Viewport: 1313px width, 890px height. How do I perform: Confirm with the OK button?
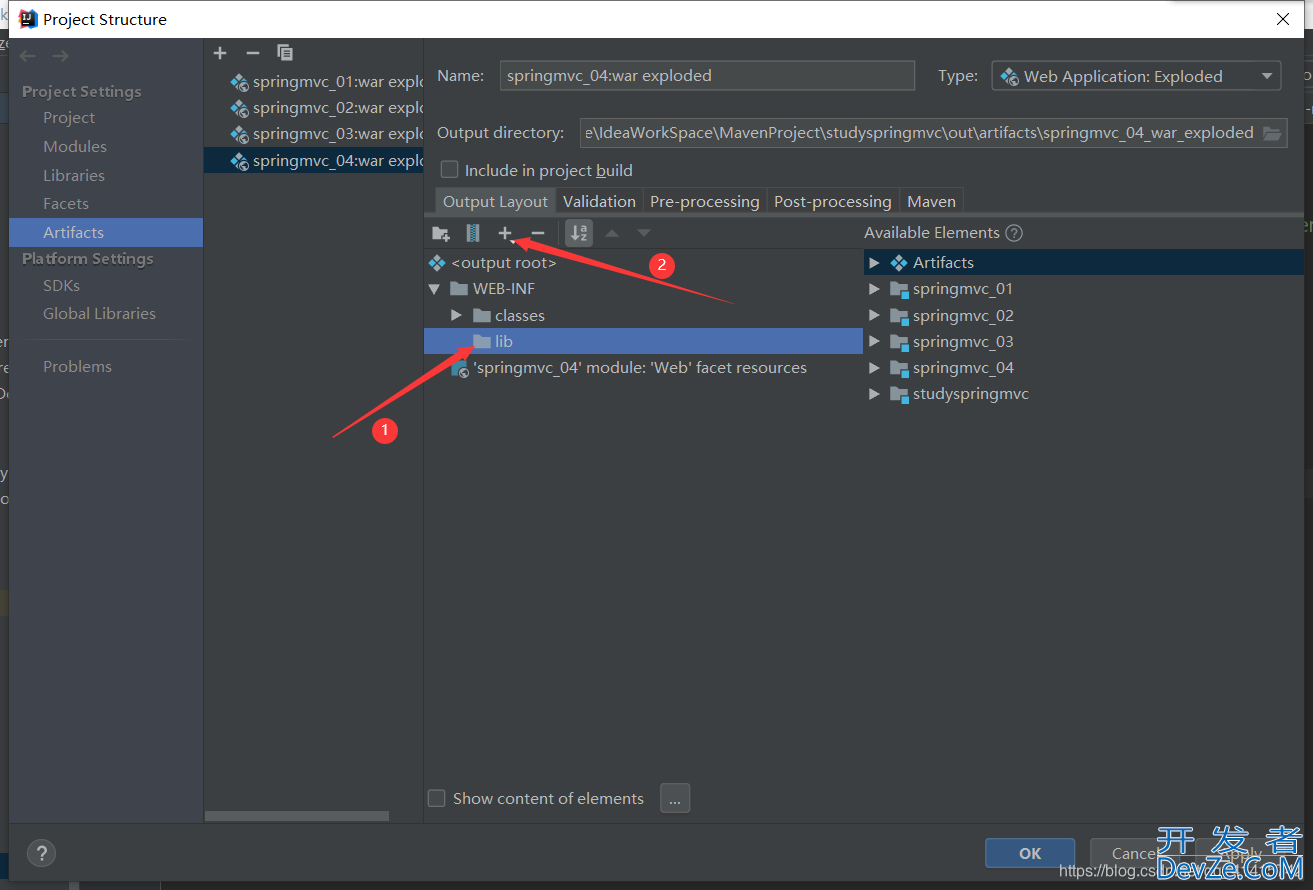pyautogui.click(x=1030, y=853)
